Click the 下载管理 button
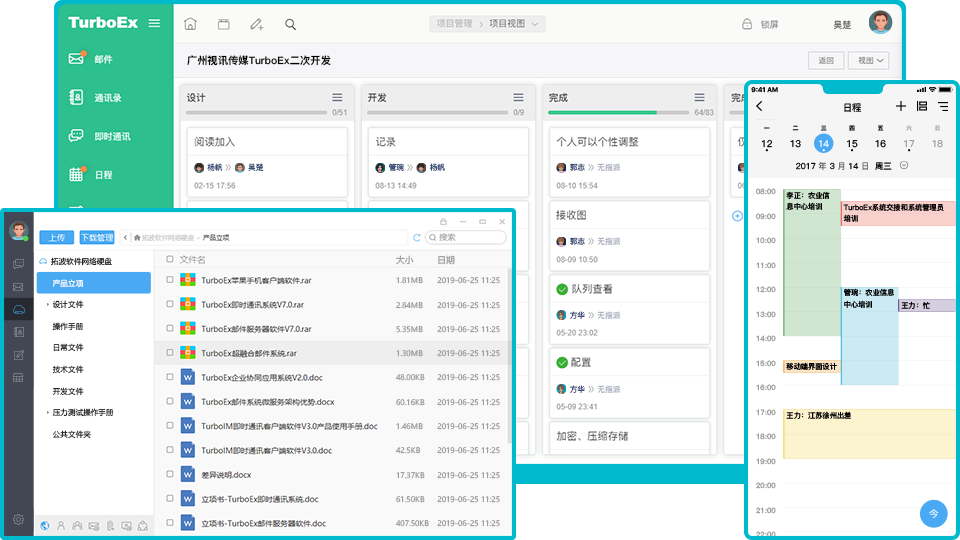The width and height of the screenshot is (960, 540). pos(97,238)
